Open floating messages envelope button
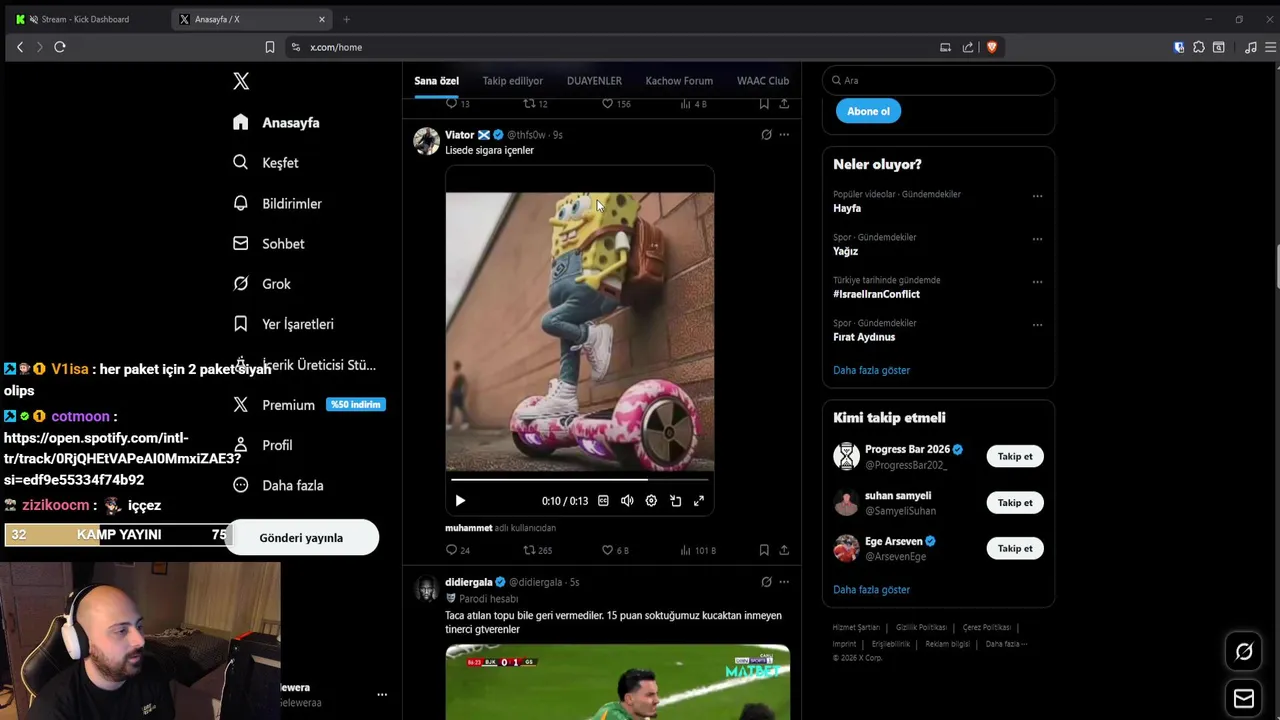The image size is (1280, 720). 1244,698
